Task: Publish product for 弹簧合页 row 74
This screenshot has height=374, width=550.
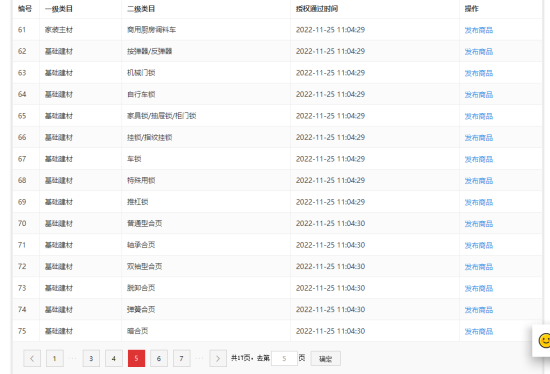Action: [x=478, y=310]
